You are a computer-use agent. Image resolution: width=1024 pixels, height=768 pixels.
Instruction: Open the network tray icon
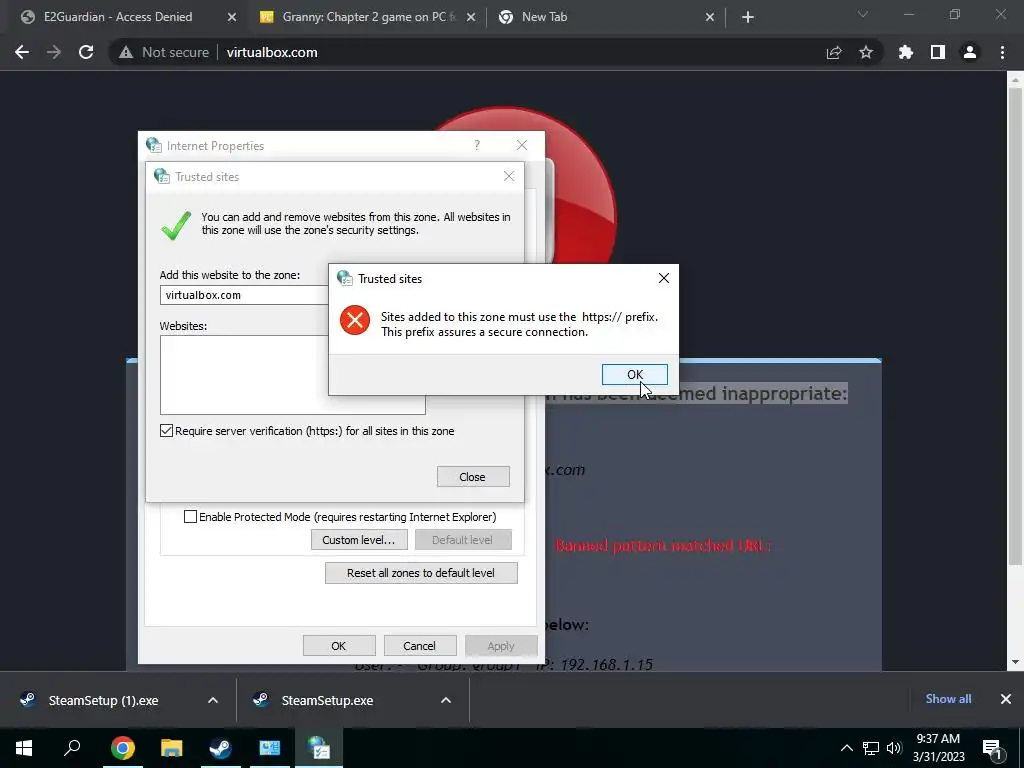point(871,748)
